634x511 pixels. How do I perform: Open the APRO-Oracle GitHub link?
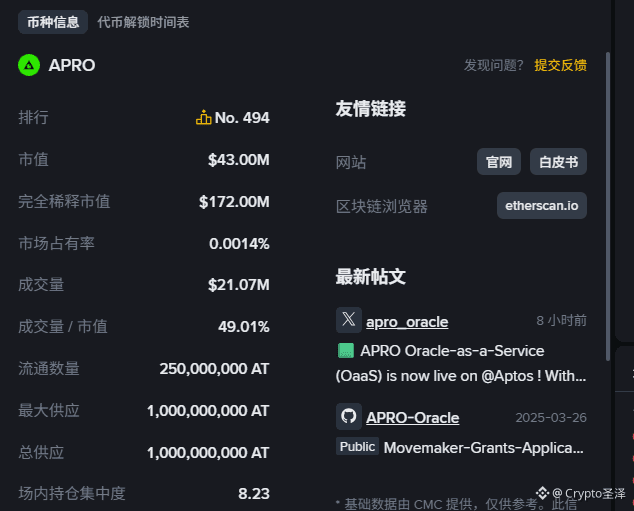pos(412,418)
